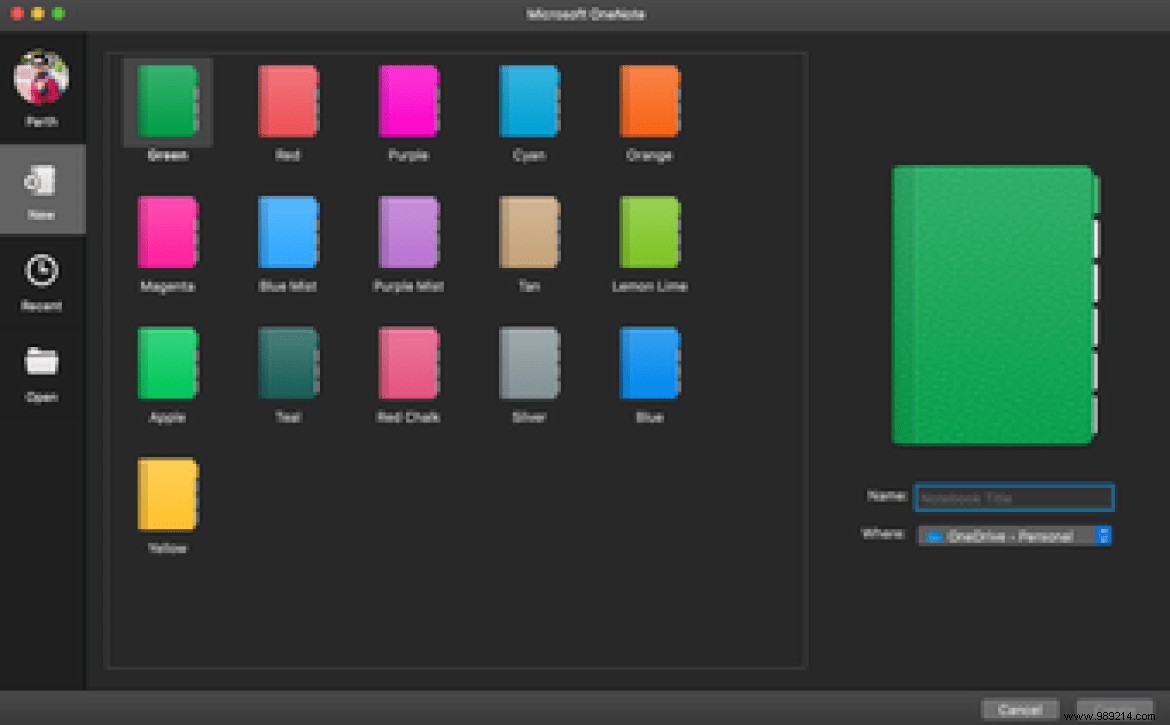Screen dimensions: 1170x725
Task: Choose the Tan notebook icon
Action: [x=529, y=233]
